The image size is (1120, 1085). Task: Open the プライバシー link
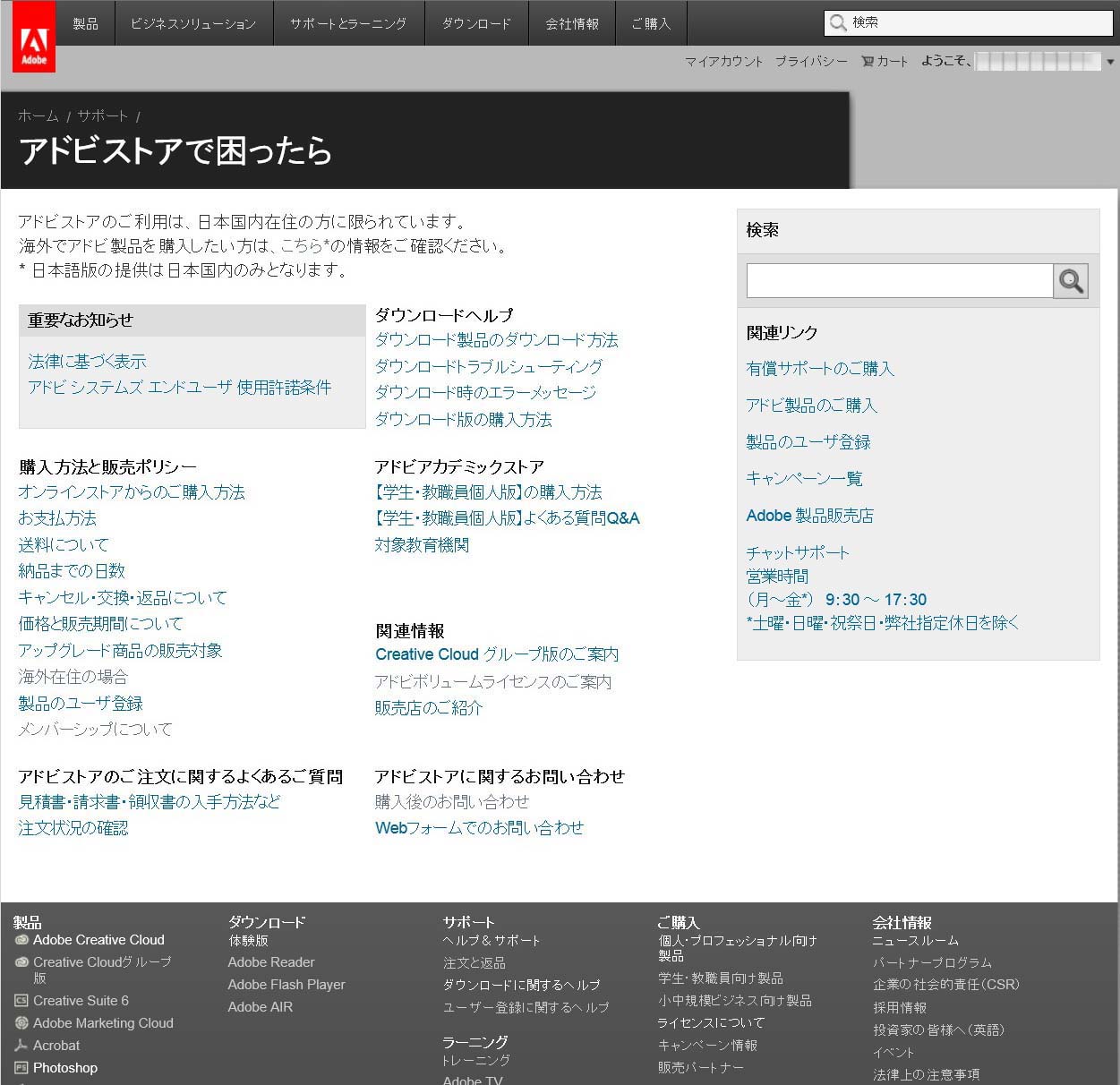[x=811, y=61]
